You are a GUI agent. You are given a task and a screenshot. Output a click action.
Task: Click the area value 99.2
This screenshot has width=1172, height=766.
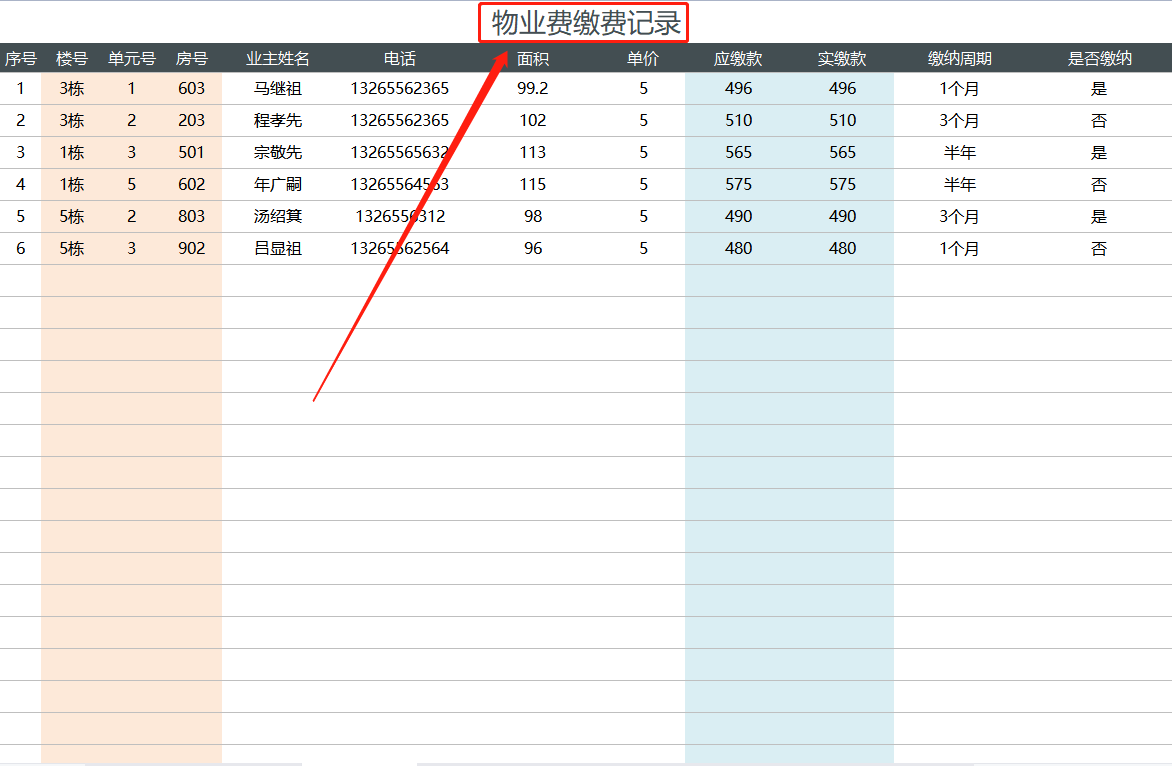[532, 88]
